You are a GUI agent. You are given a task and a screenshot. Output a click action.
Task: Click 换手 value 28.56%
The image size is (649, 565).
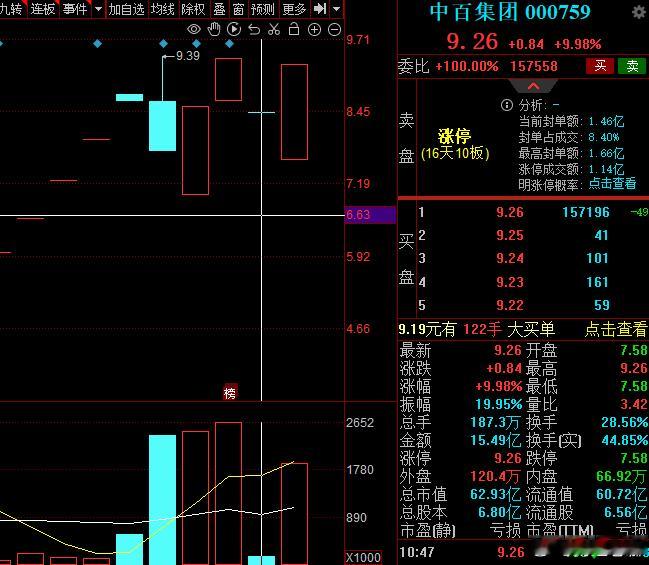tap(625, 422)
